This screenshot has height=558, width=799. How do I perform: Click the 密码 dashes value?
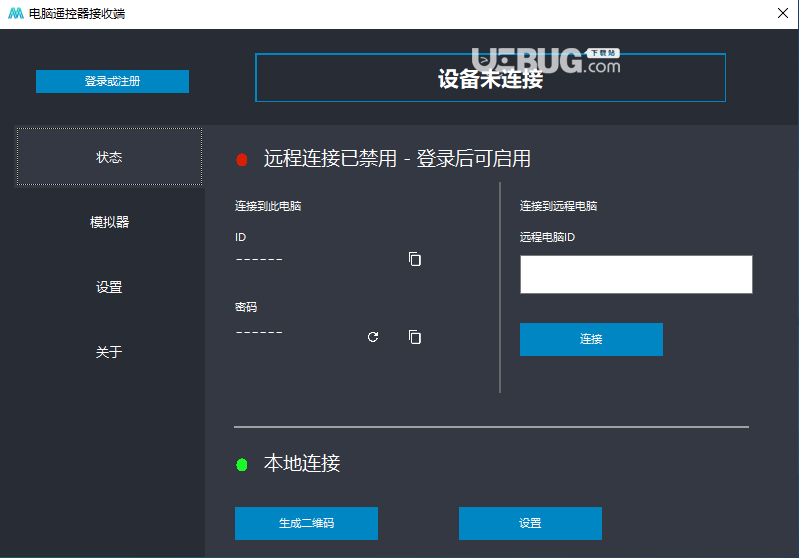(x=259, y=332)
